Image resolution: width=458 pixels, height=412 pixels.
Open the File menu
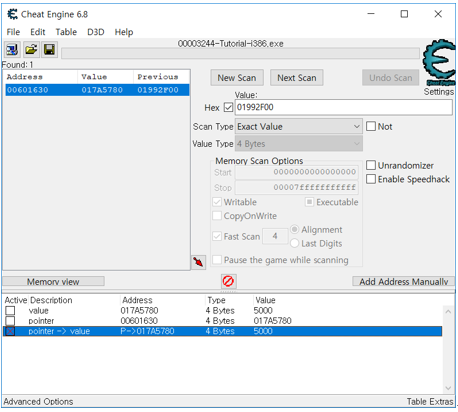13,32
